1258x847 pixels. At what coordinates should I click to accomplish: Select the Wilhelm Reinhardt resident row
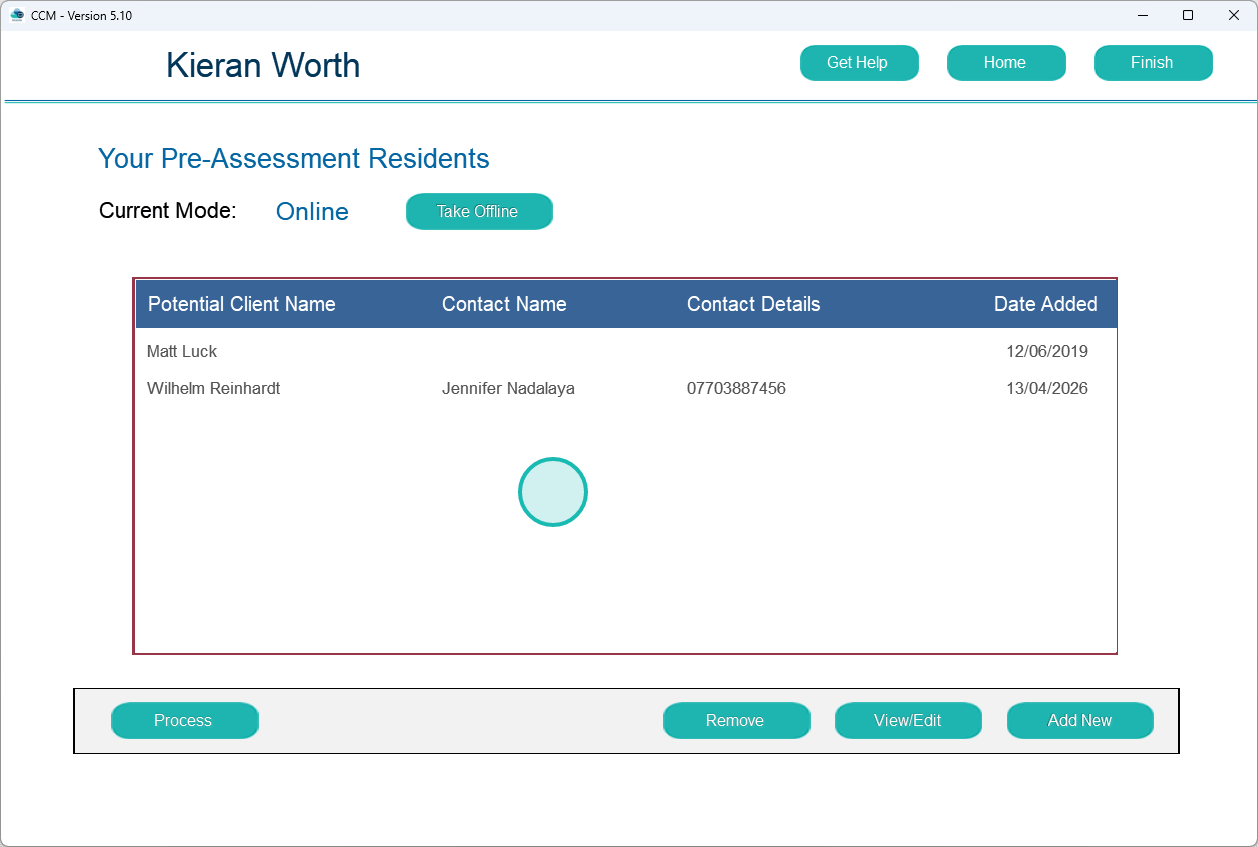pos(213,389)
